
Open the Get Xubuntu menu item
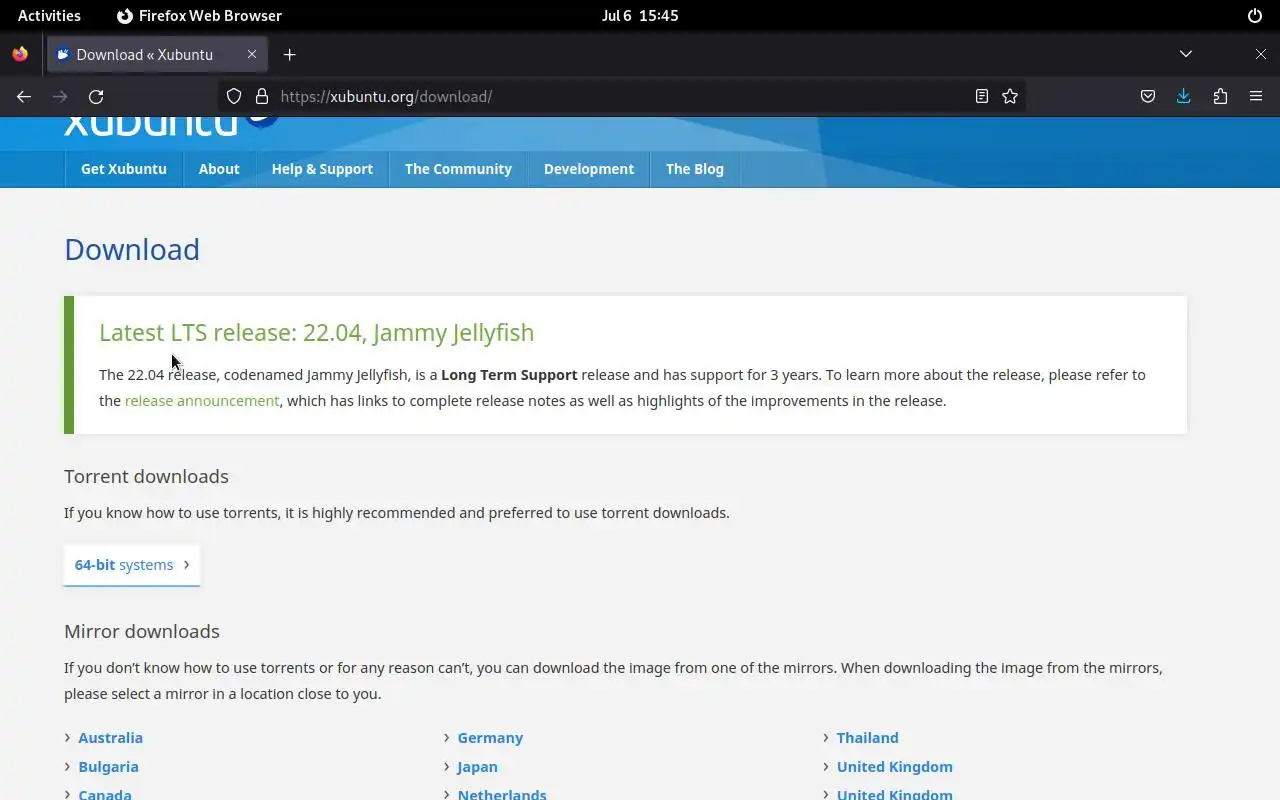click(x=124, y=169)
